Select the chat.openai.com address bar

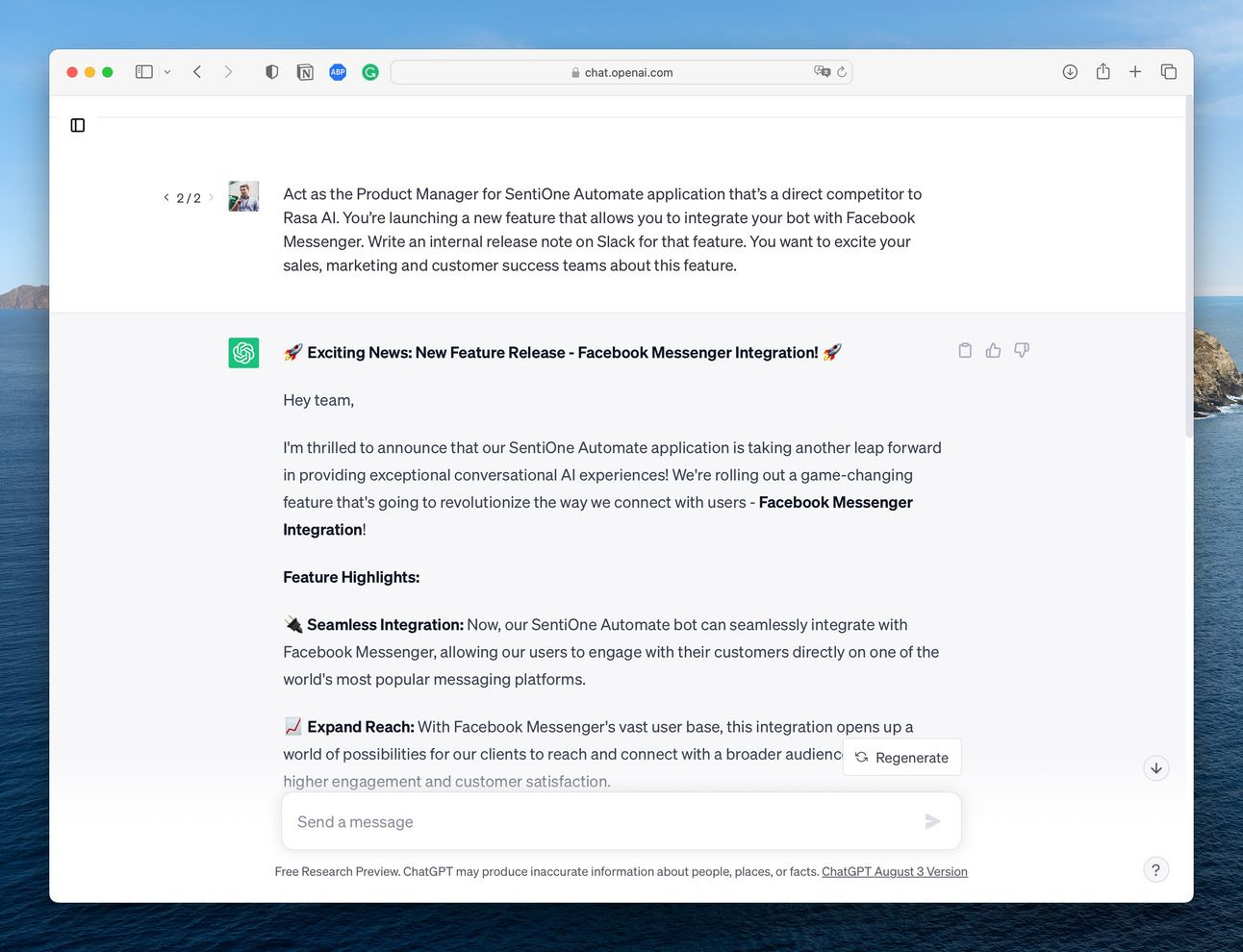coord(621,72)
